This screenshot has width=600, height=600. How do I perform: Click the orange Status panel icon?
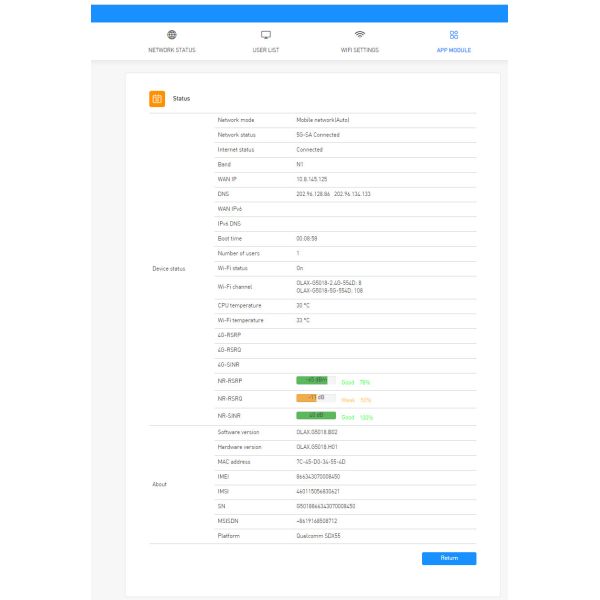pos(157,98)
